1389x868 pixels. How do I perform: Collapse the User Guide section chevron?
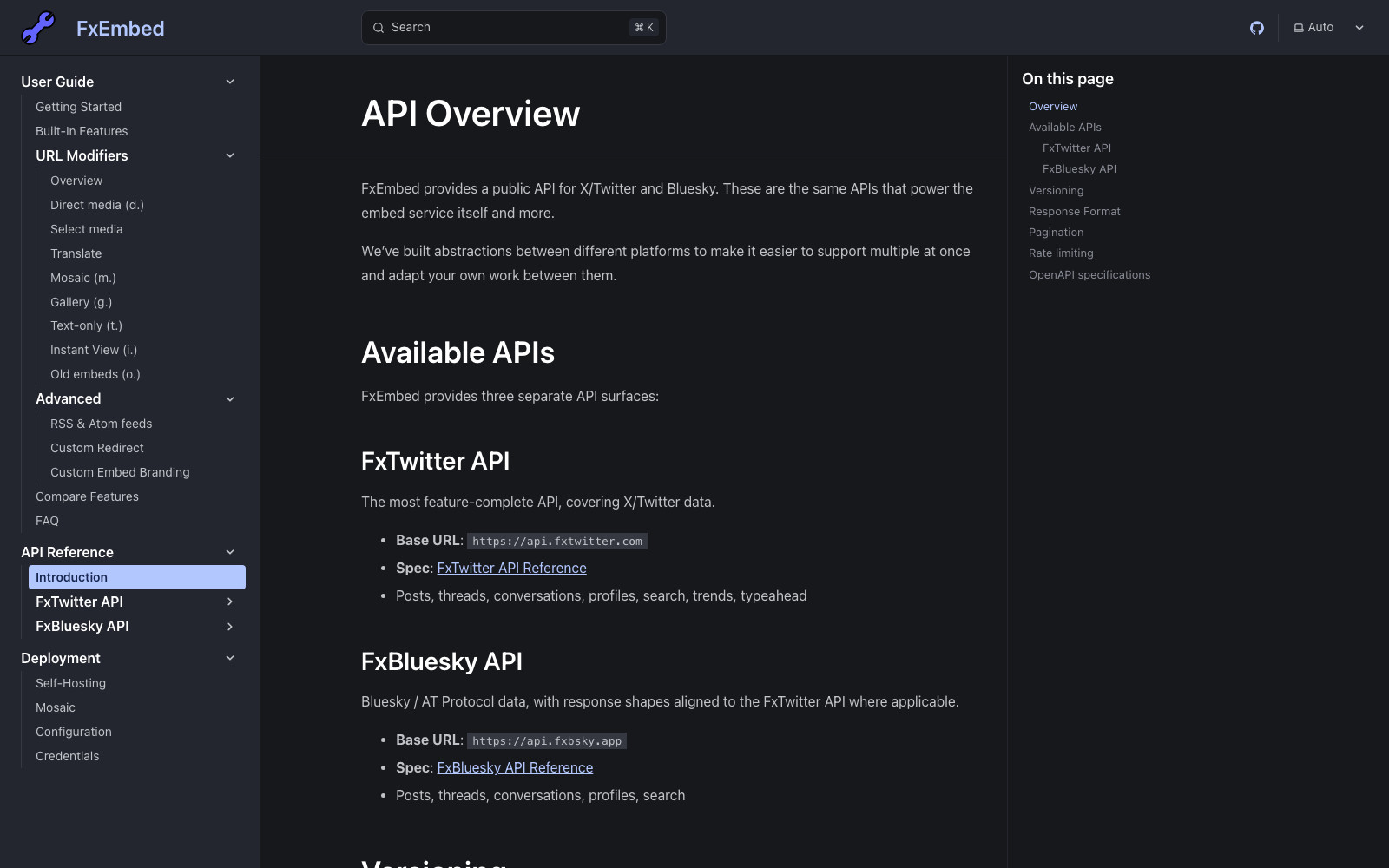point(230,82)
